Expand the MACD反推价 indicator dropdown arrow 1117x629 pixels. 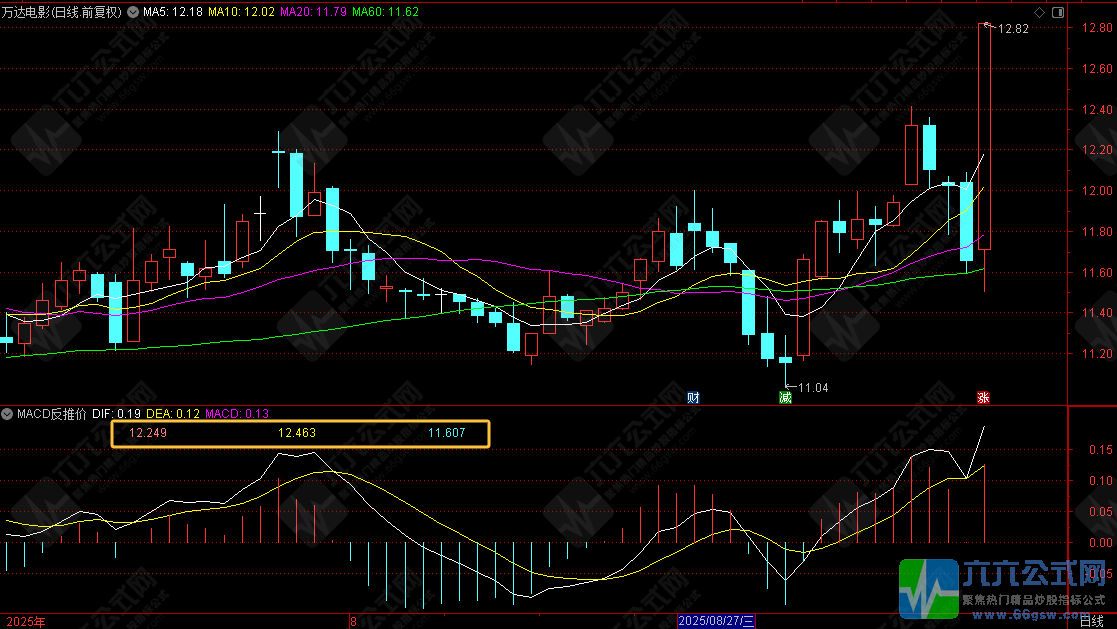(x=7, y=413)
